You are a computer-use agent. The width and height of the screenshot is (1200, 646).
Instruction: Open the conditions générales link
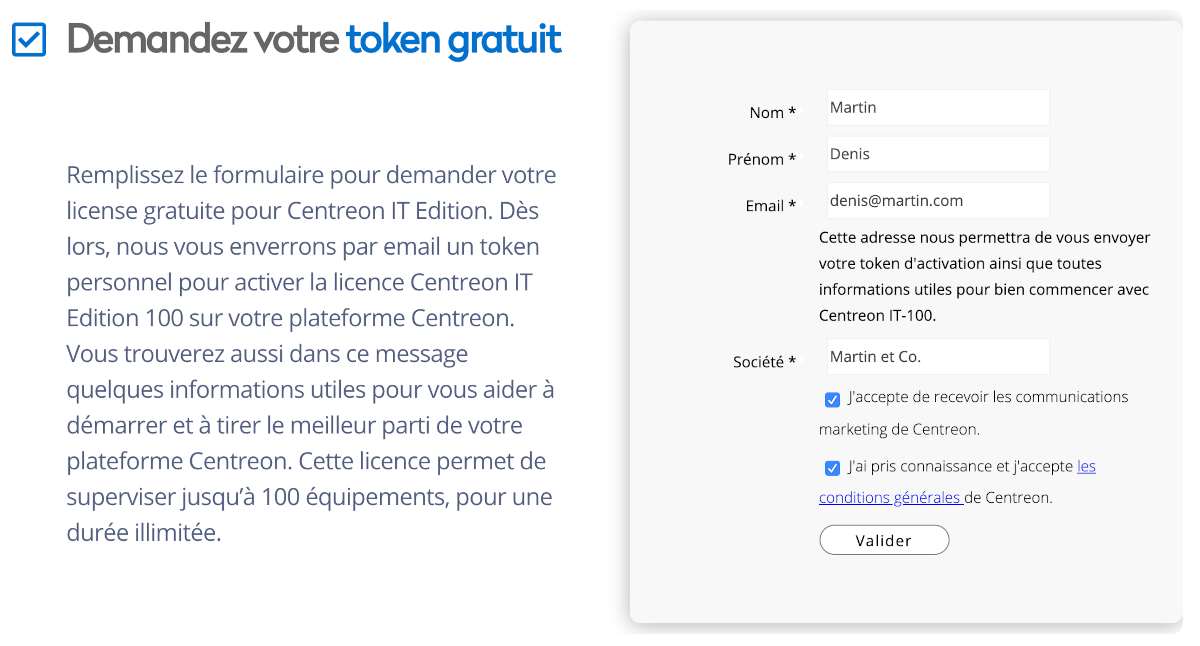pyautogui.click(x=957, y=482)
